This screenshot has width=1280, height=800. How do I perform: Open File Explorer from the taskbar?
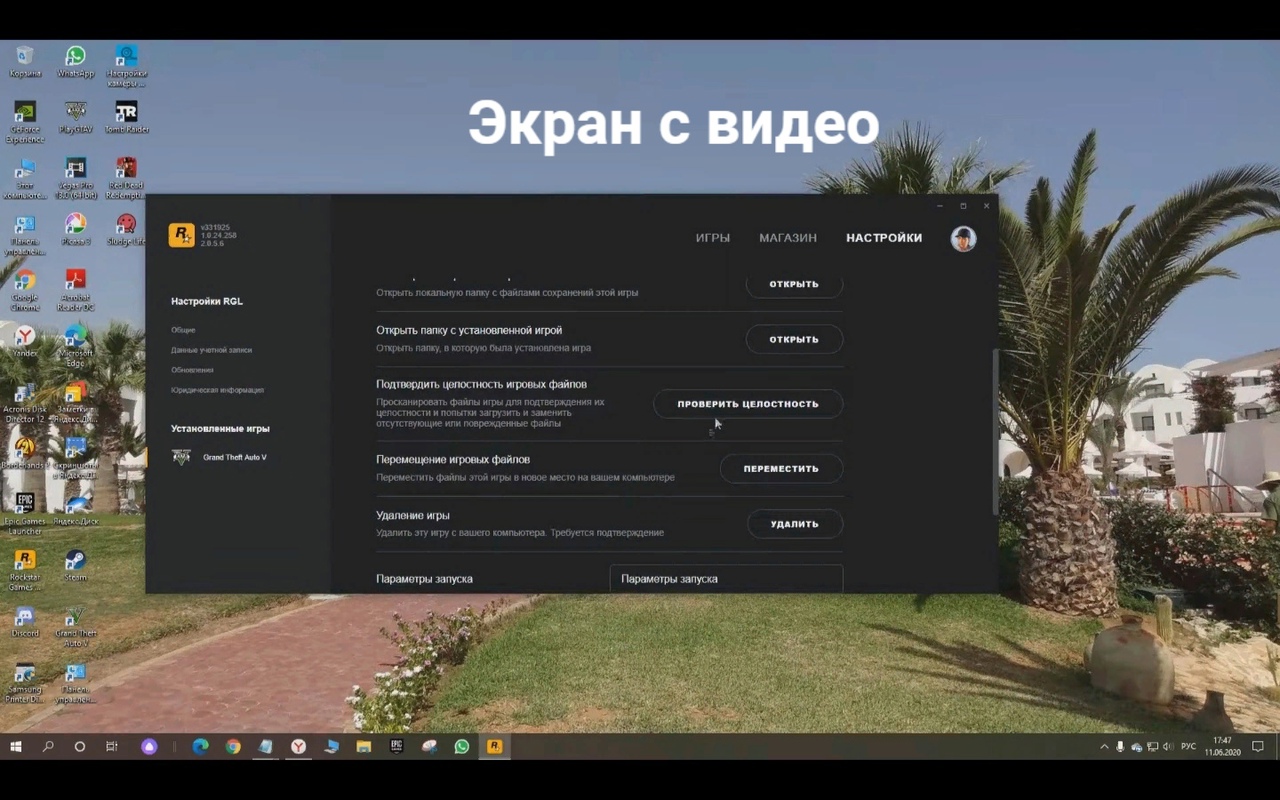click(364, 746)
